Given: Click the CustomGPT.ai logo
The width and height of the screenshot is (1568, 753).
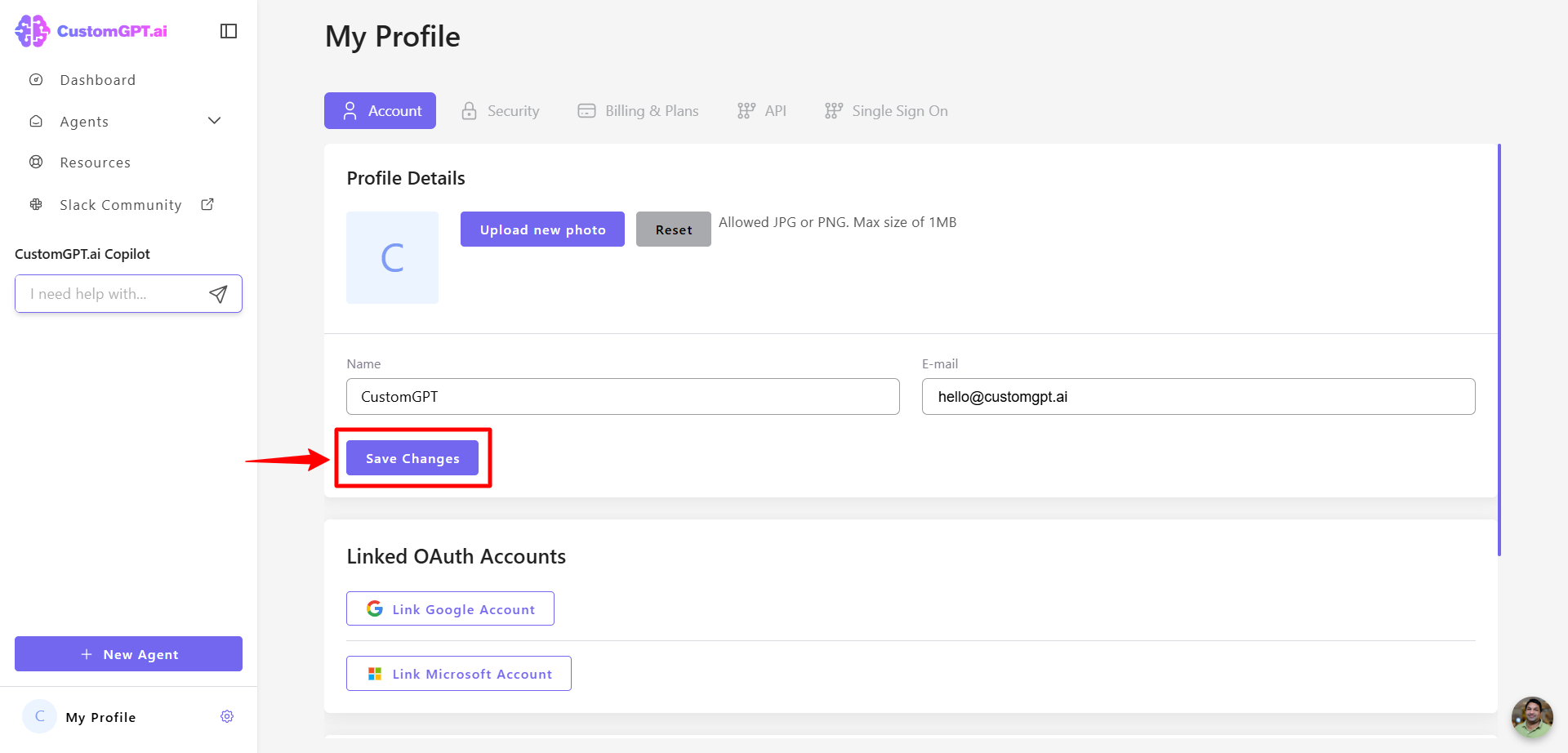Looking at the screenshot, I should click(x=91, y=31).
